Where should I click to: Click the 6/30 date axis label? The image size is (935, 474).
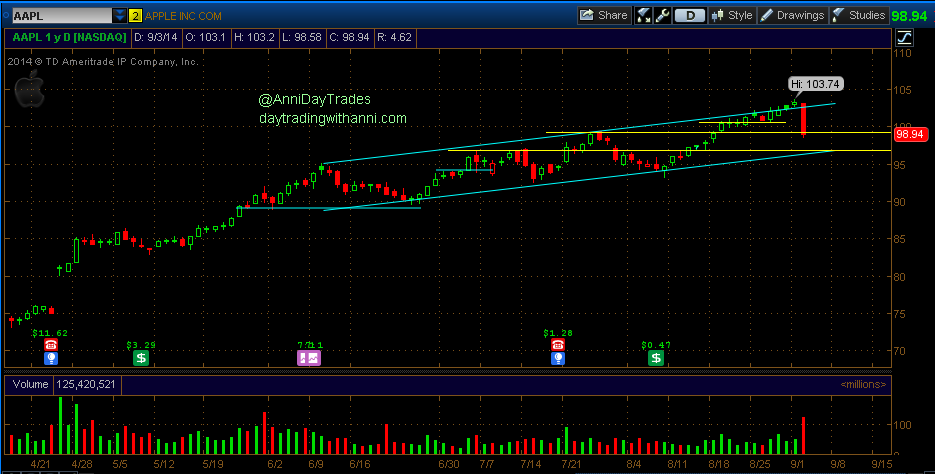coord(448,463)
